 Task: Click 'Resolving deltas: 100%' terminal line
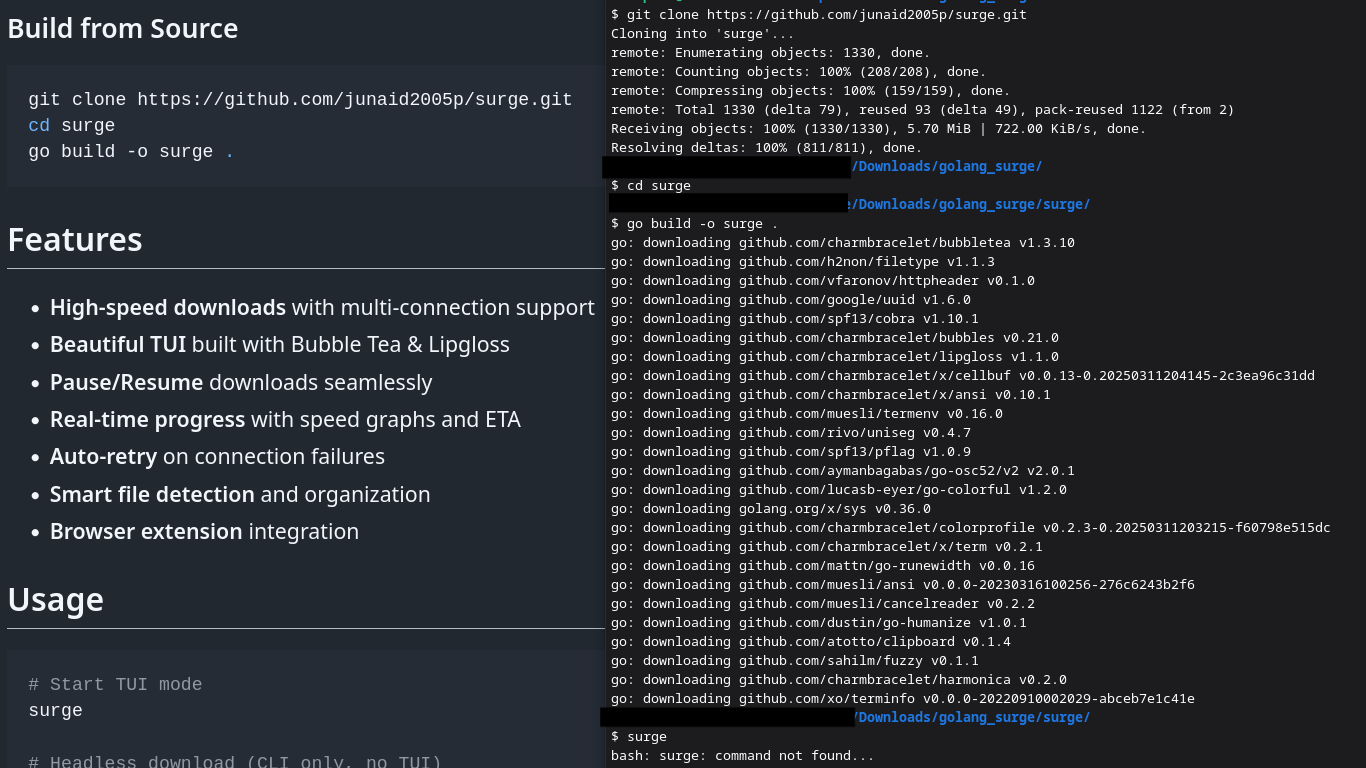[x=766, y=148]
